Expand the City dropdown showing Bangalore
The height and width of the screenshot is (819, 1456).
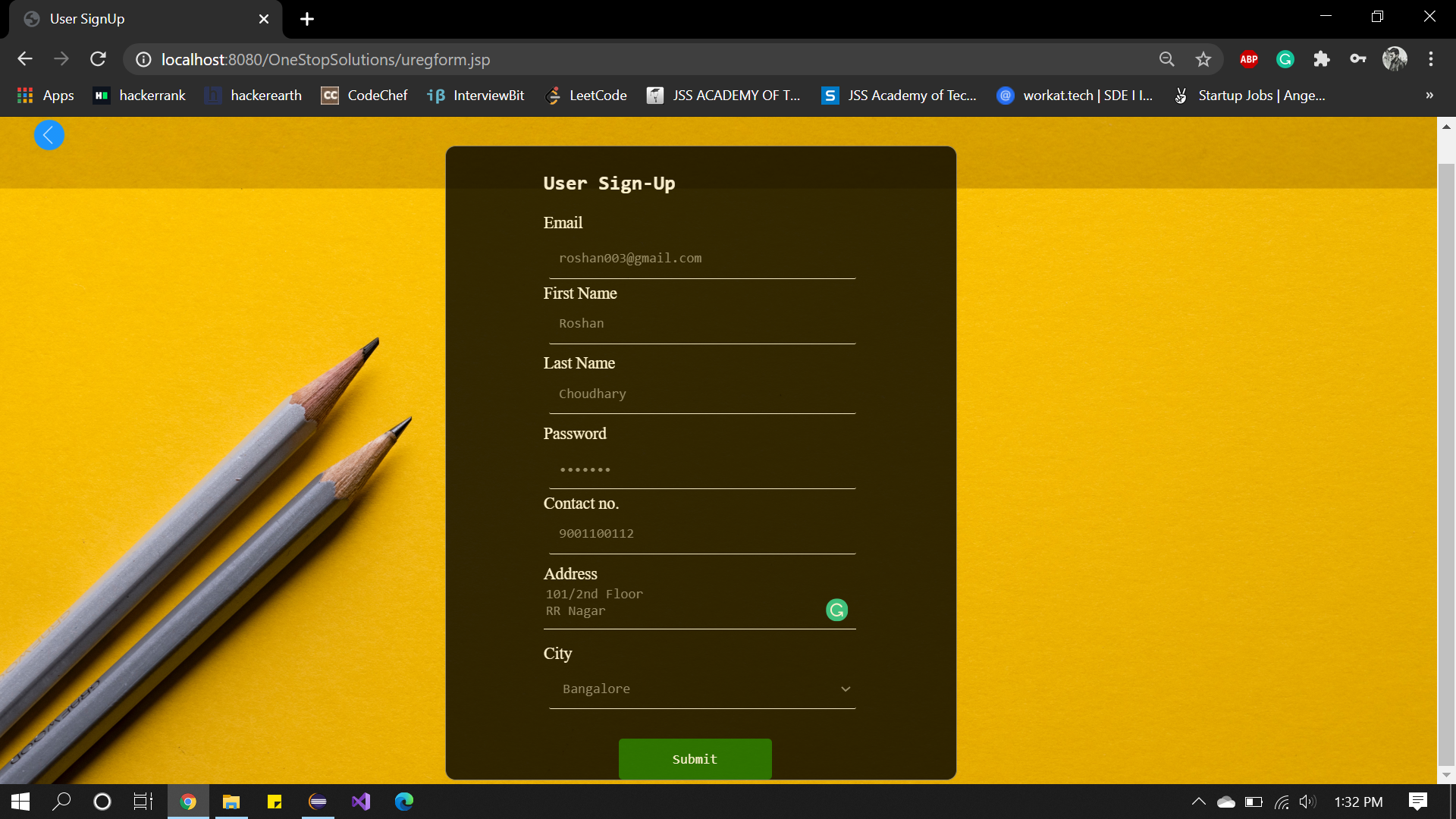pos(701,689)
